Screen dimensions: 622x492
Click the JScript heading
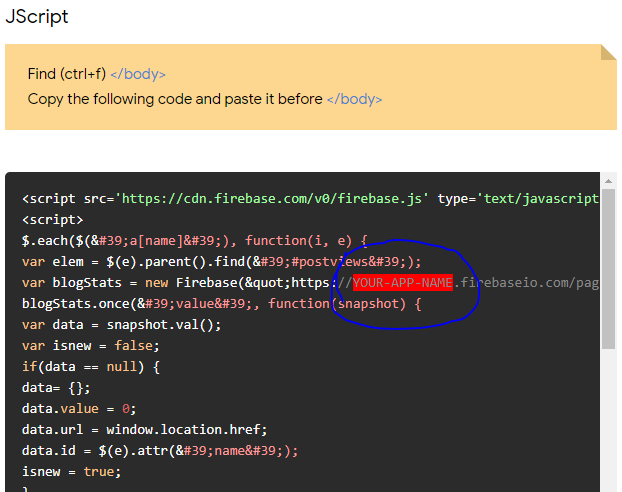(x=36, y=17)
